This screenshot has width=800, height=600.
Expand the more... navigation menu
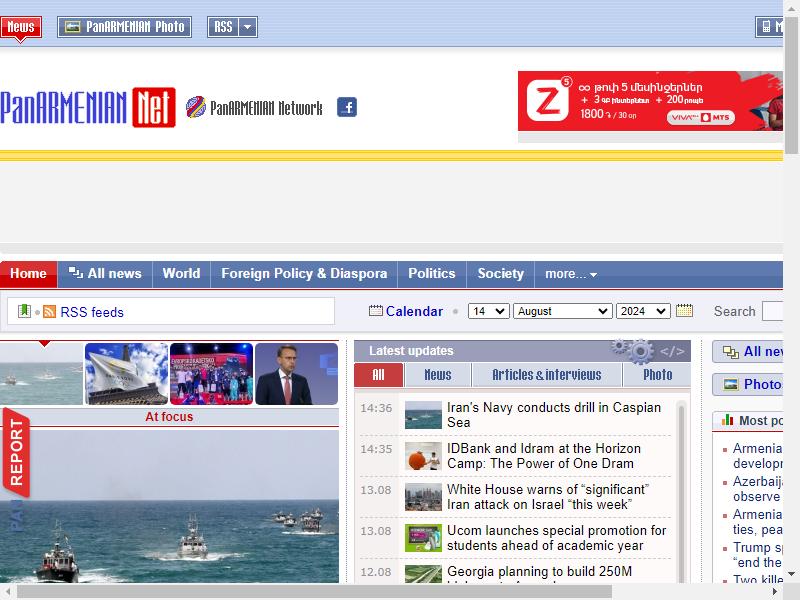pos(570,274)
